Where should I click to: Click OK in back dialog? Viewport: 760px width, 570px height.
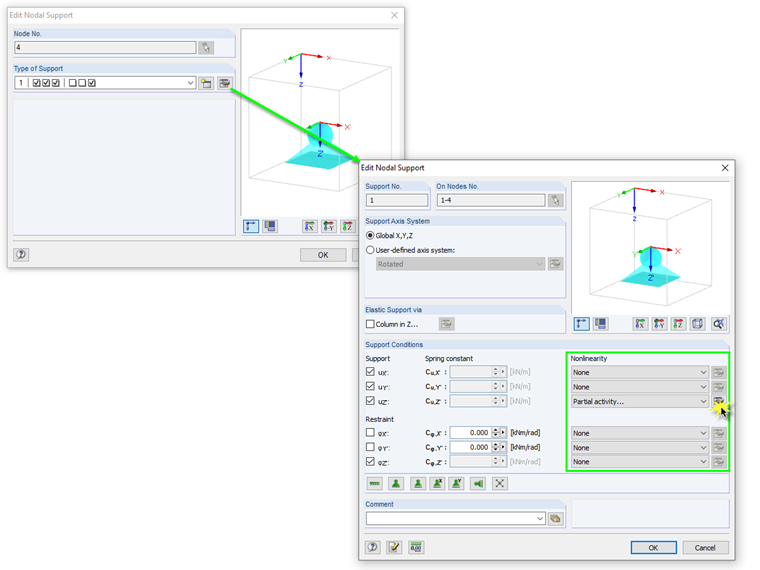click(323, 255)
